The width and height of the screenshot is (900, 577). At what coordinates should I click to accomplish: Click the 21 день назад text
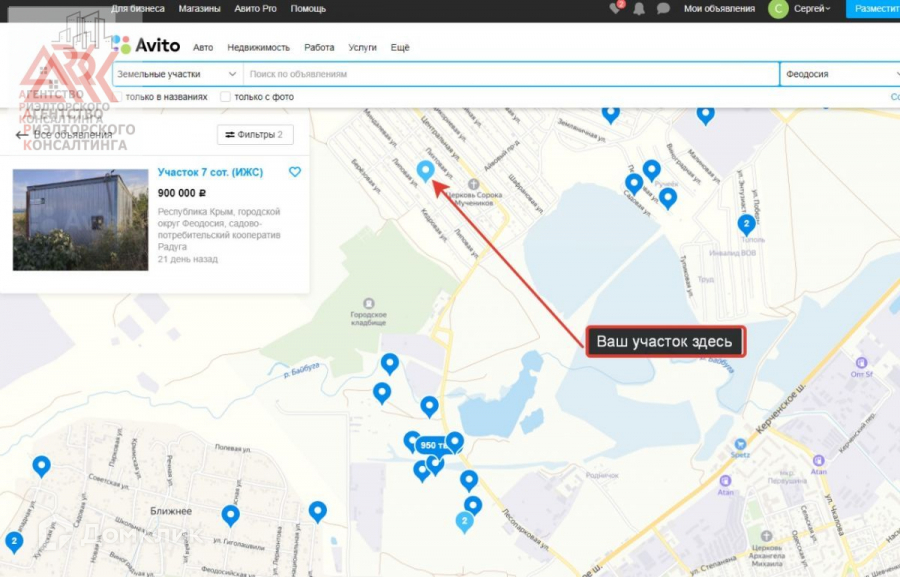[x=188, y=260]
